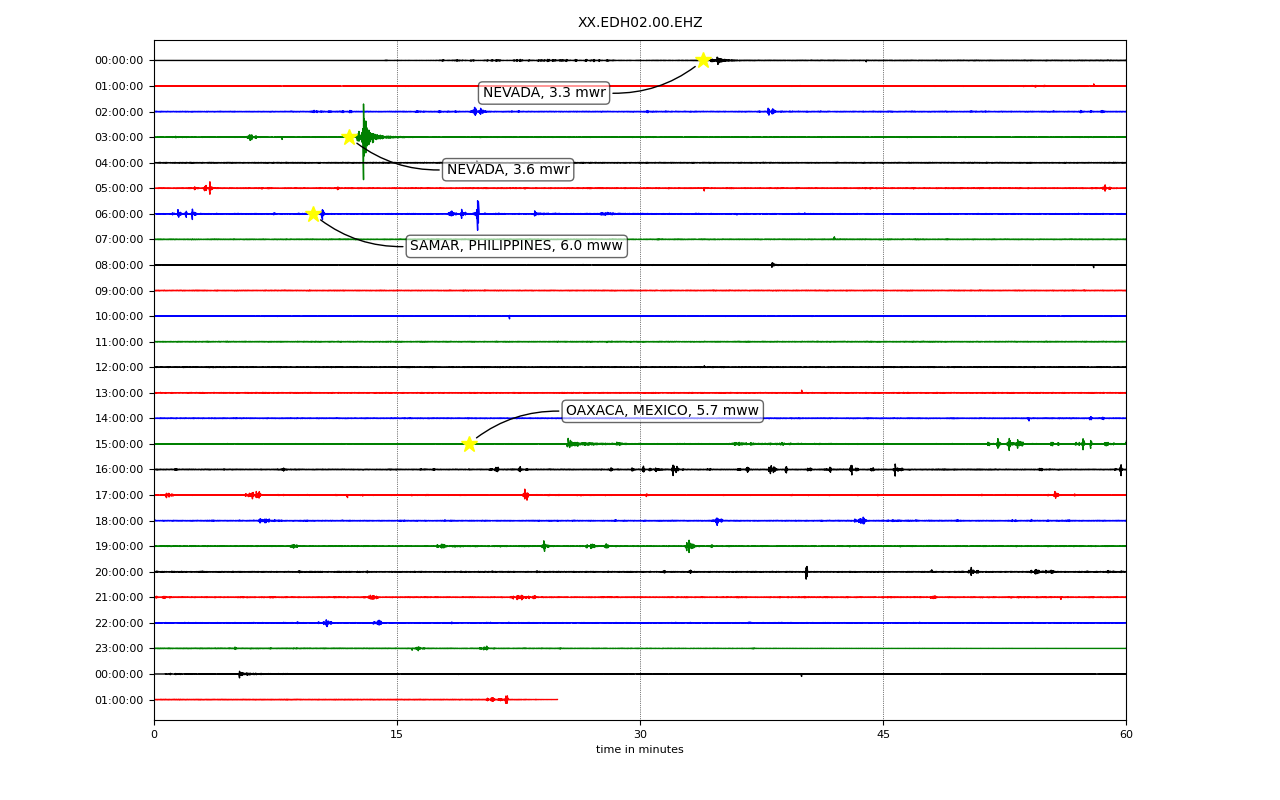Image resolution: width=1280 pixels, height=800 pixels.
Task: Click the 'time in minutes' axis label
Action: pos(640,750)
